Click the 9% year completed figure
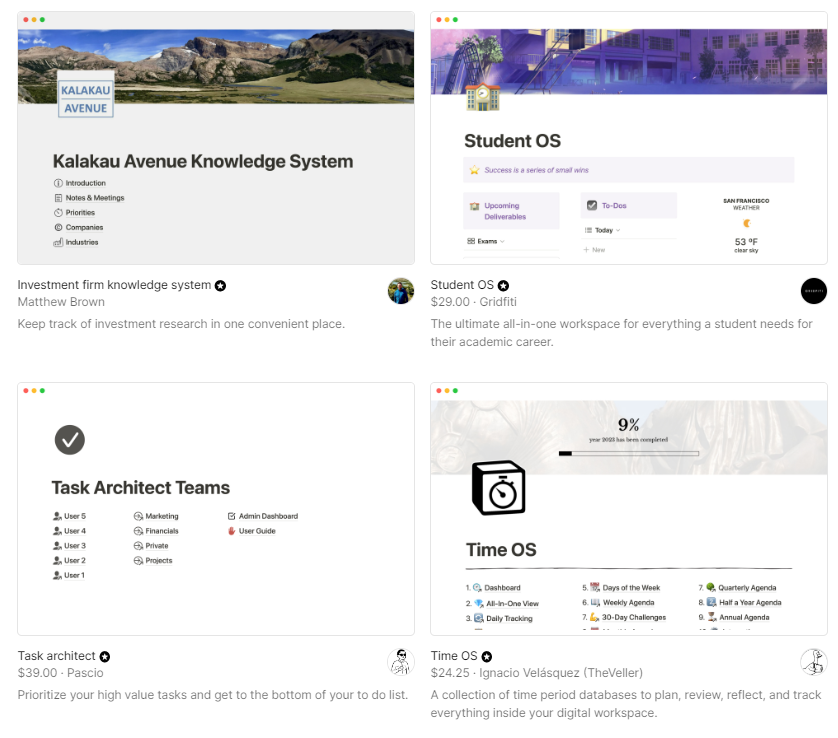 point(628,425)
